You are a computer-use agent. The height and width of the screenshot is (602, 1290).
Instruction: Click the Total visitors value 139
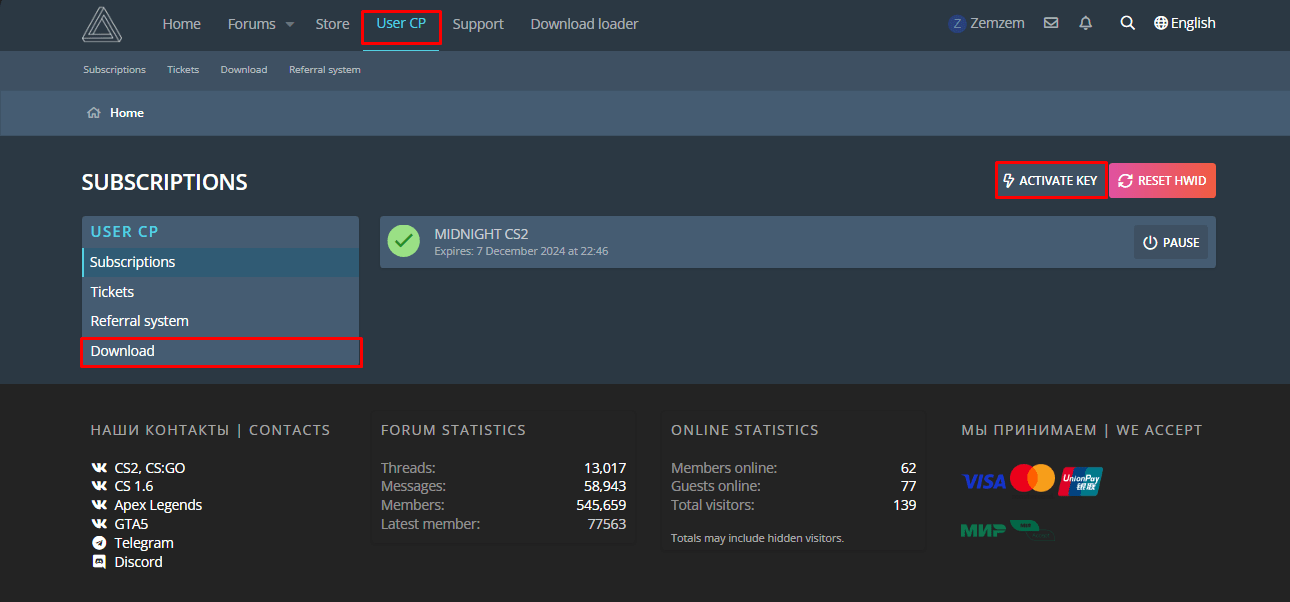coord(904,505)
